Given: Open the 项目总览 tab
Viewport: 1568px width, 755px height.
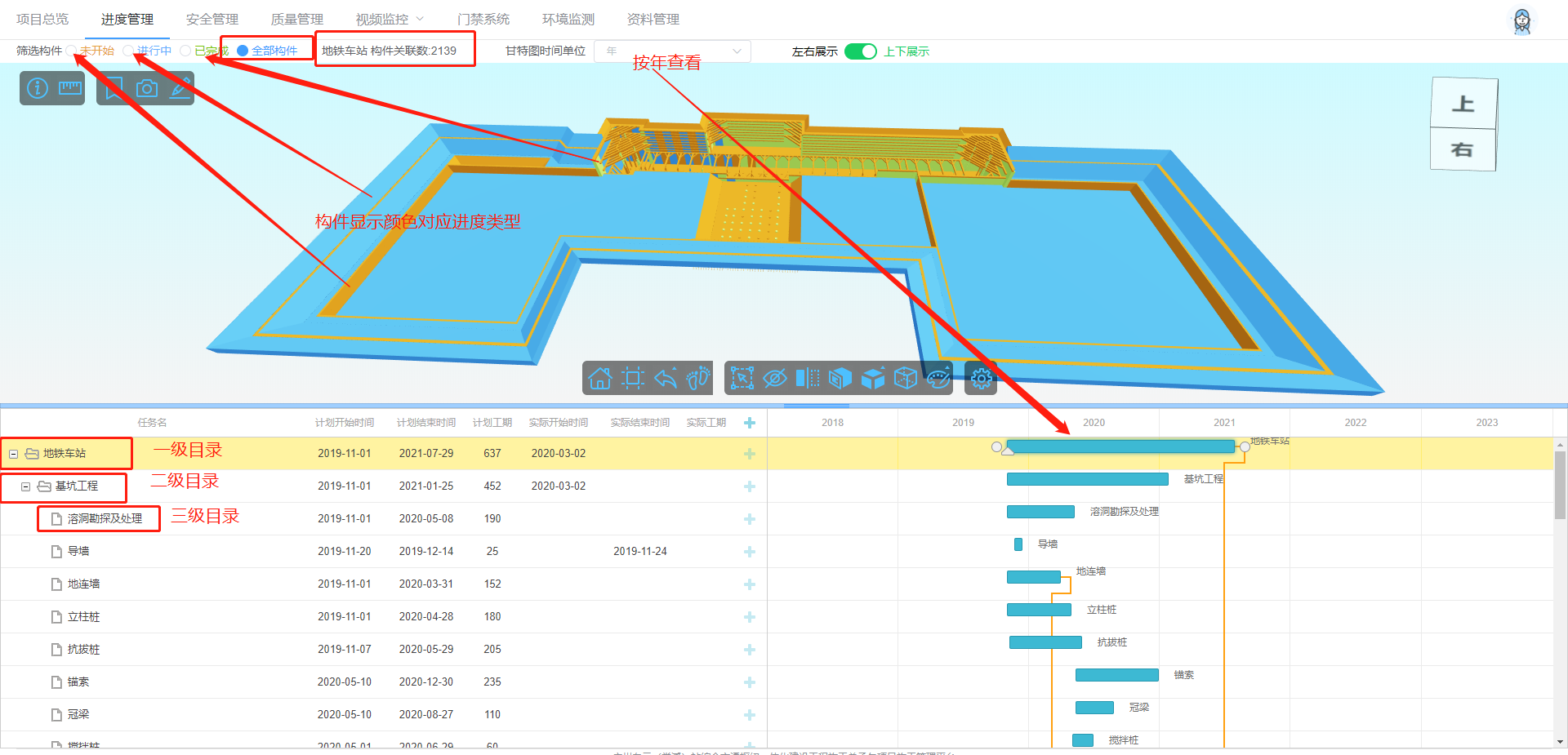Looking at the screenshot, I should point(42,19).
